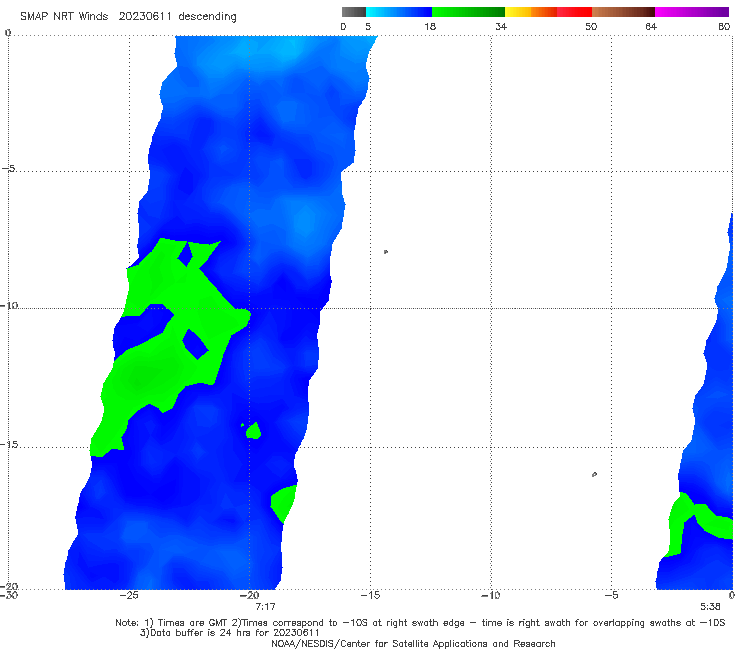Click the longitude axis label '-5'
Screen dimensions: 740x650
pos(611,595)
